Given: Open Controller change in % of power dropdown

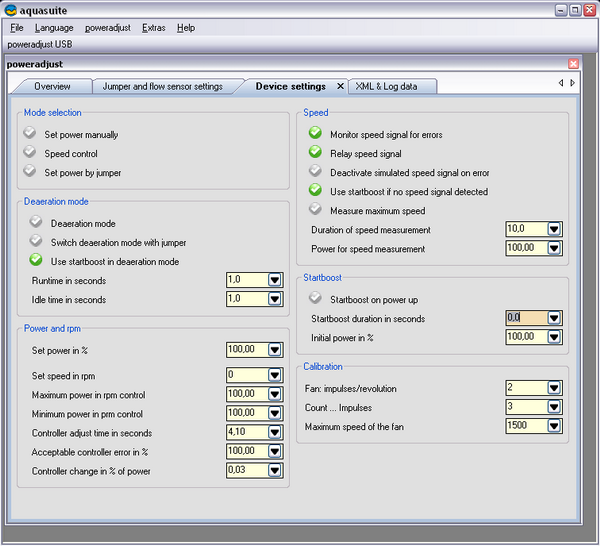Looking at the screenshot, I should coord(274,470).
